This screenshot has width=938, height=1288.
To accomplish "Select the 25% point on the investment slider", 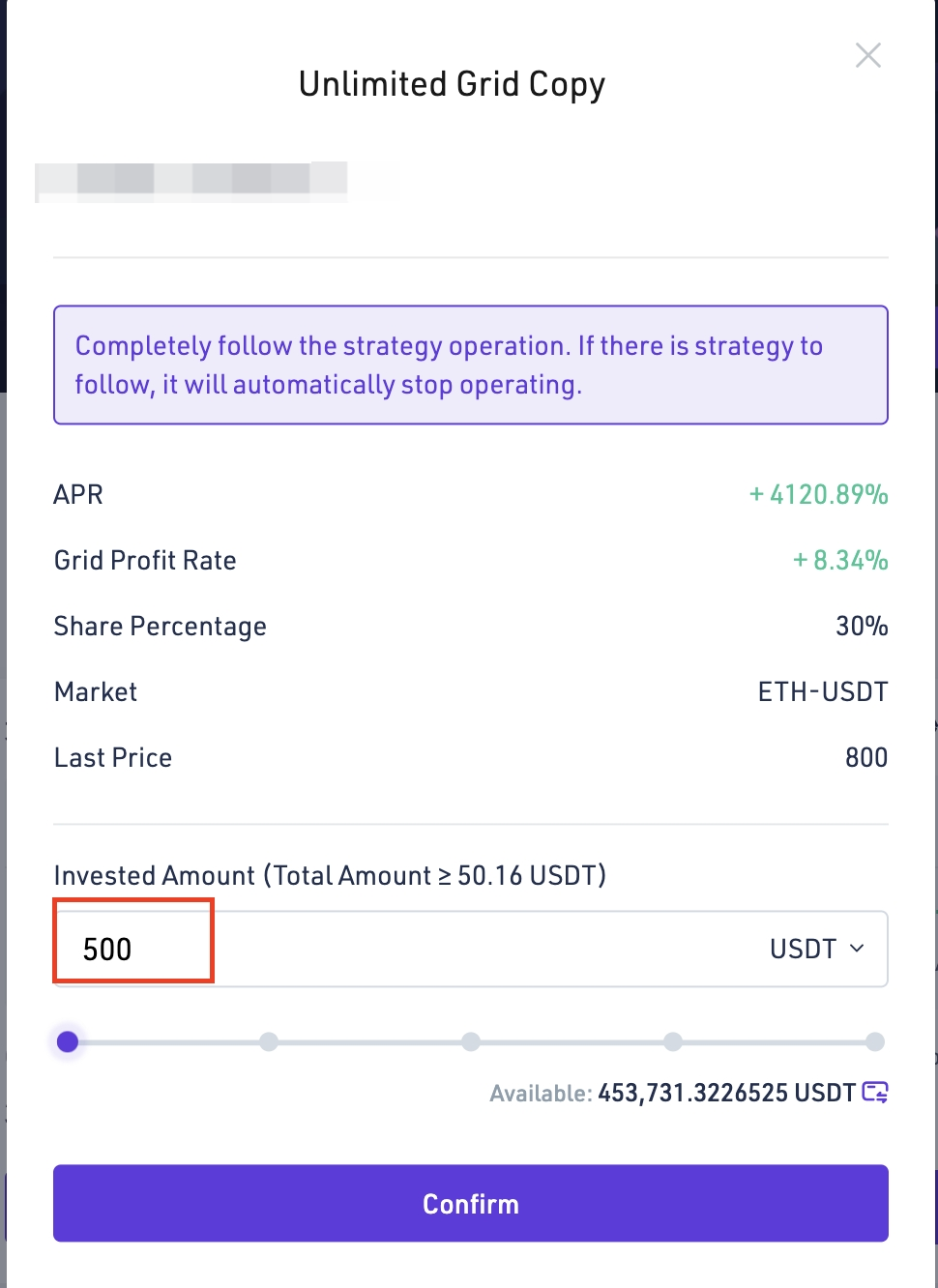I will (x=269, y=1041).
